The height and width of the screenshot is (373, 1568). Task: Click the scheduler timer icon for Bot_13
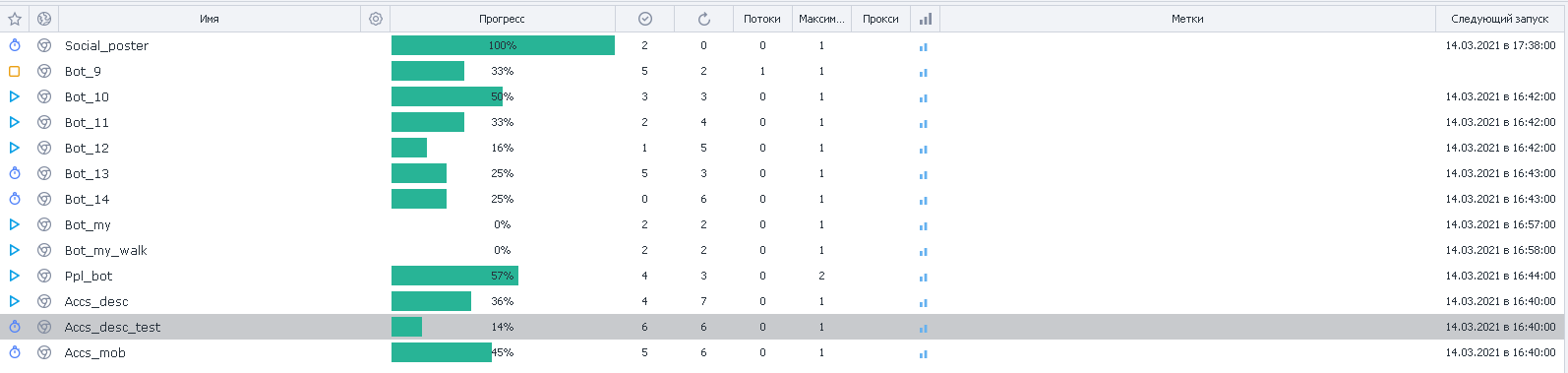[x=15, y=173]
